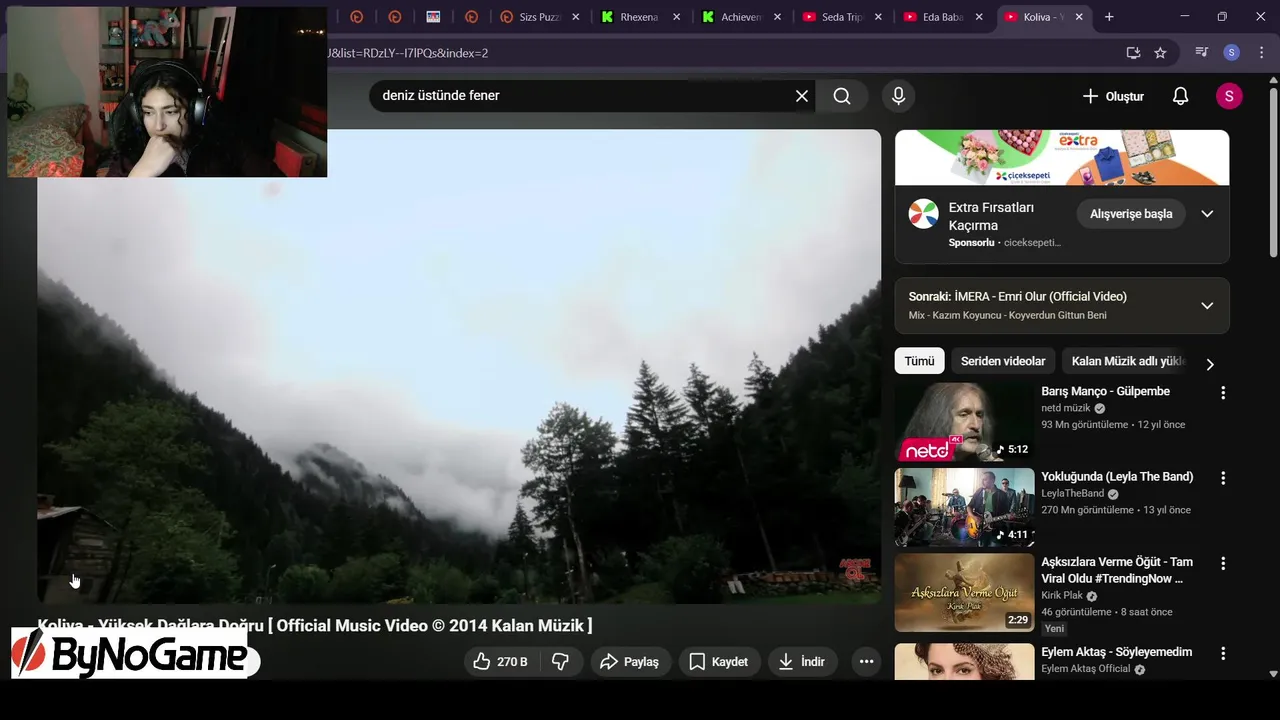
Task: Dislike the video
Action: (x=561, y=661)
